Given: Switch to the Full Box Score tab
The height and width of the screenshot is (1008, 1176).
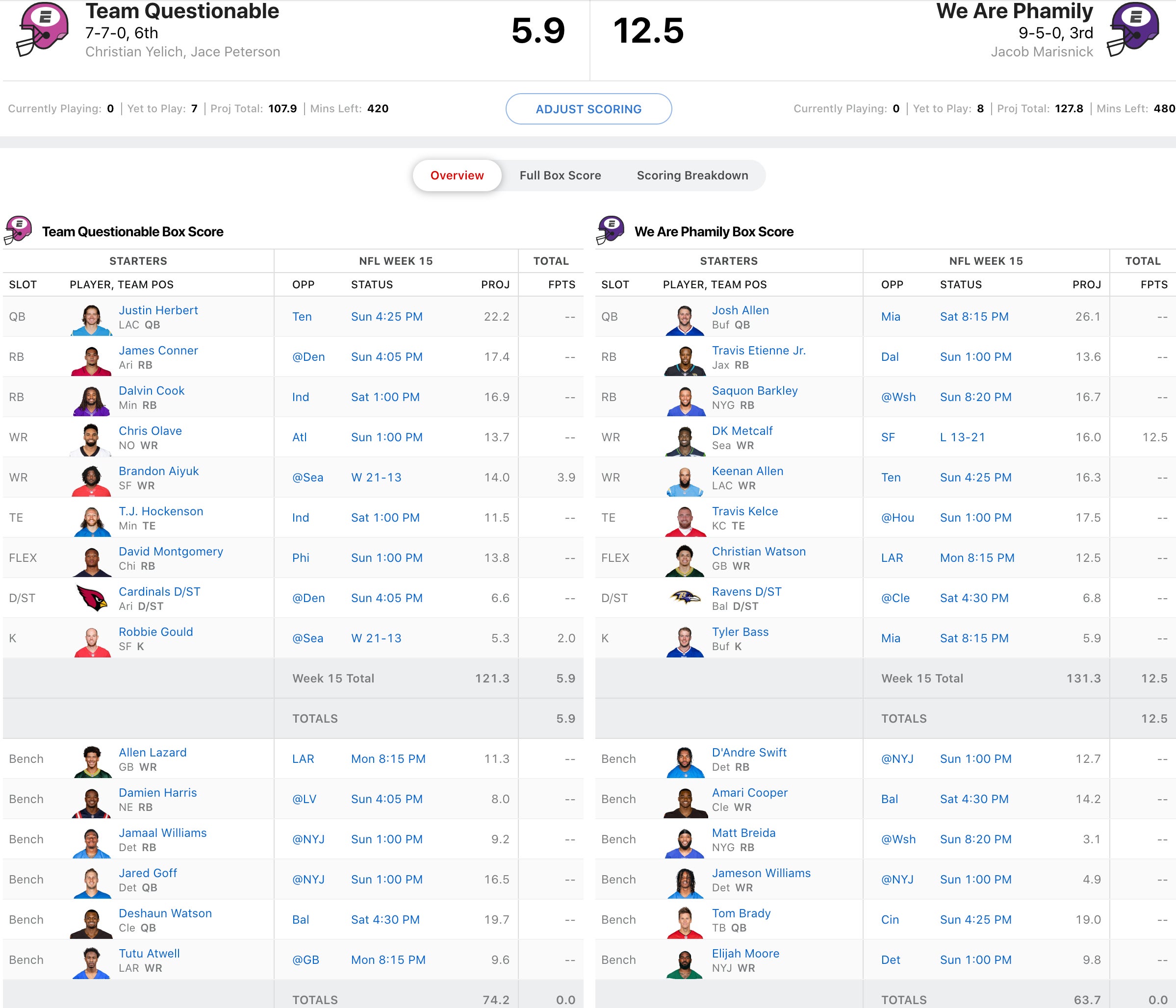Looking at the screenshot, I should [560, 176].
